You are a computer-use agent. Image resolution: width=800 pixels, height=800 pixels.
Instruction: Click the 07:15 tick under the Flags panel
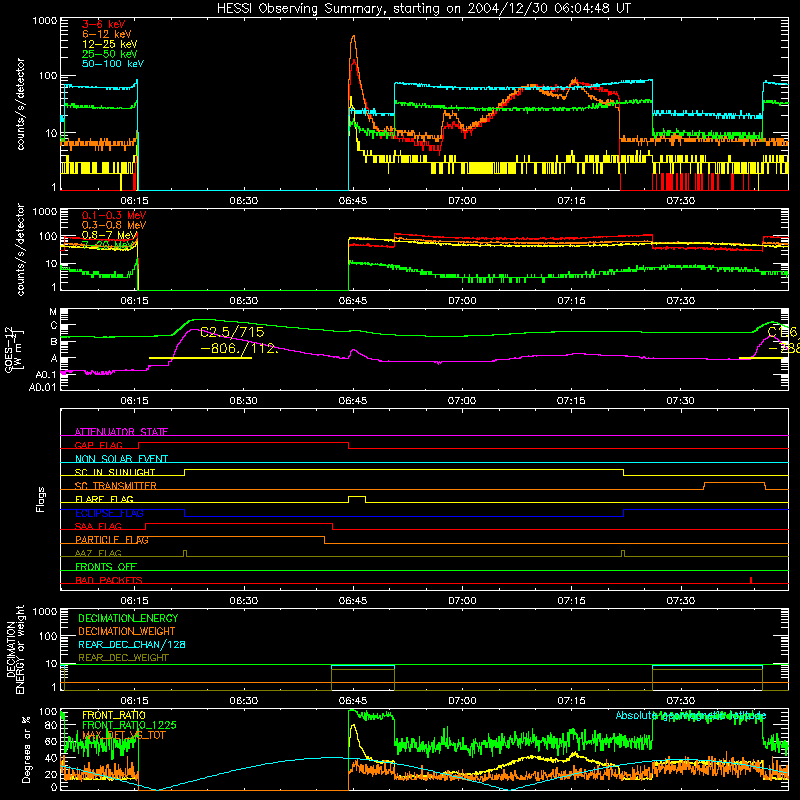click(x=571, y=601)
